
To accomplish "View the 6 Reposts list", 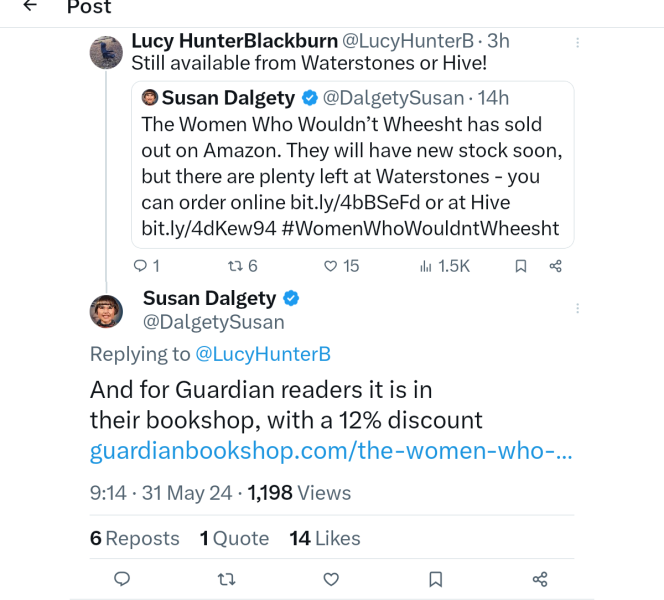I will coord(135,538).
